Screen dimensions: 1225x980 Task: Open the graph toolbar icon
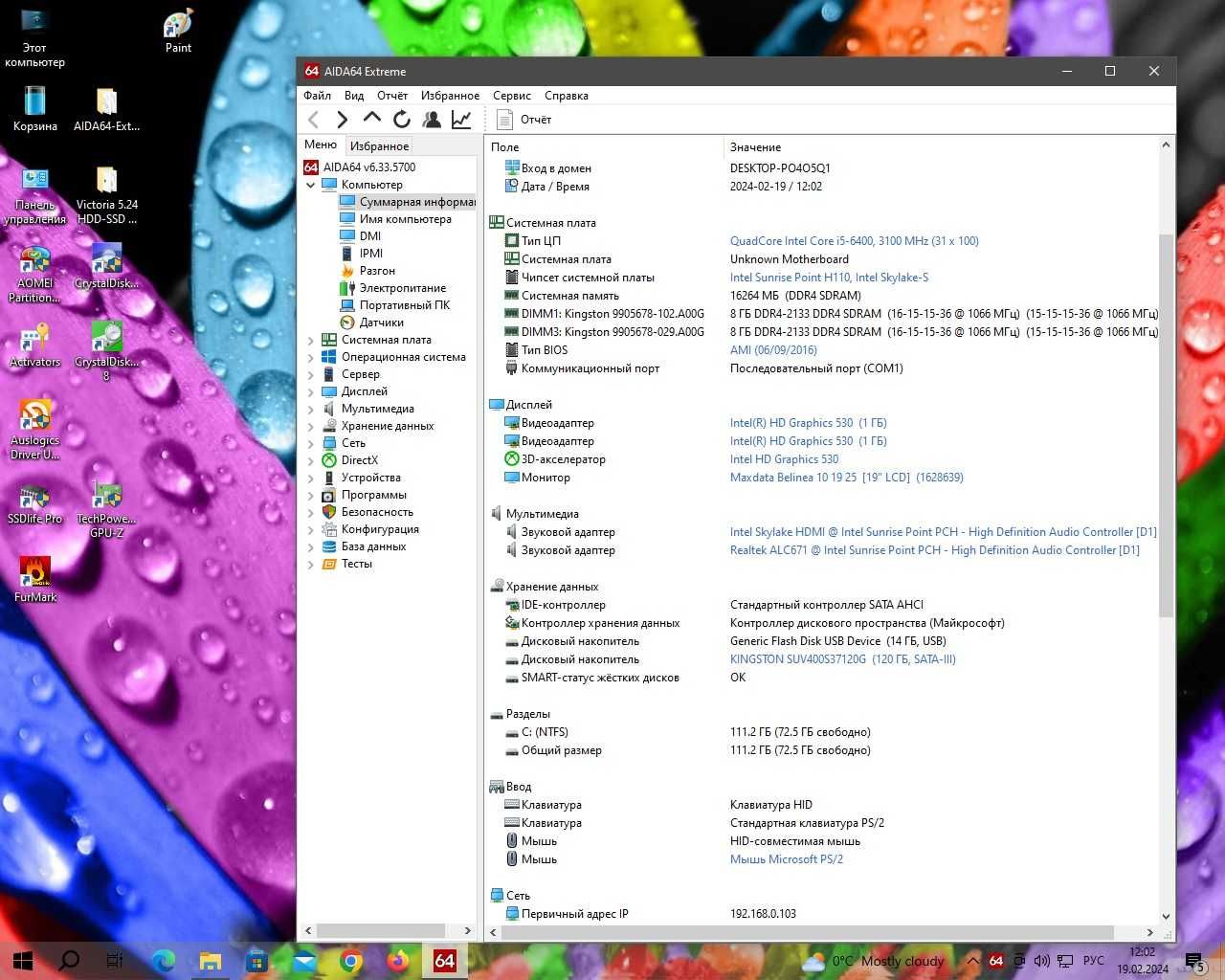(461, 119)
